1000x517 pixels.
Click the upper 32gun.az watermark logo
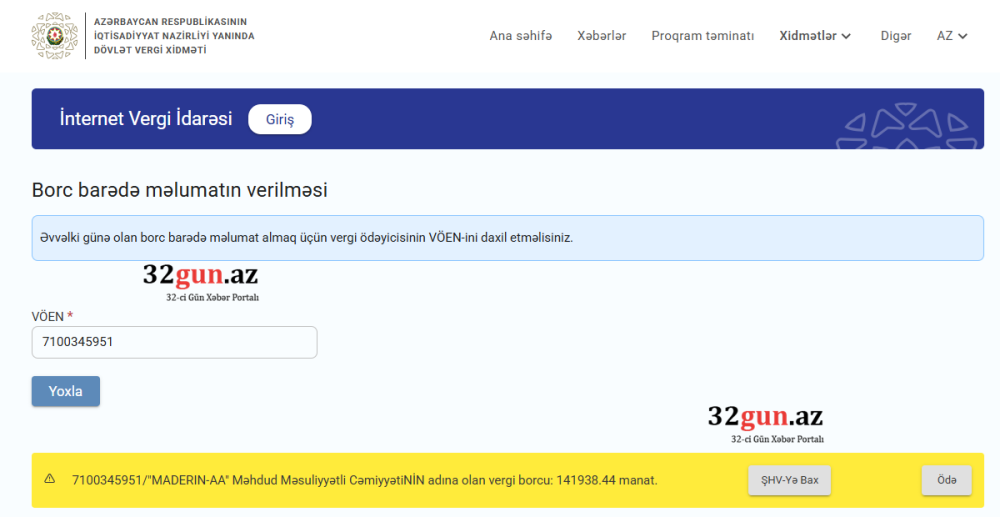(200, 281)
